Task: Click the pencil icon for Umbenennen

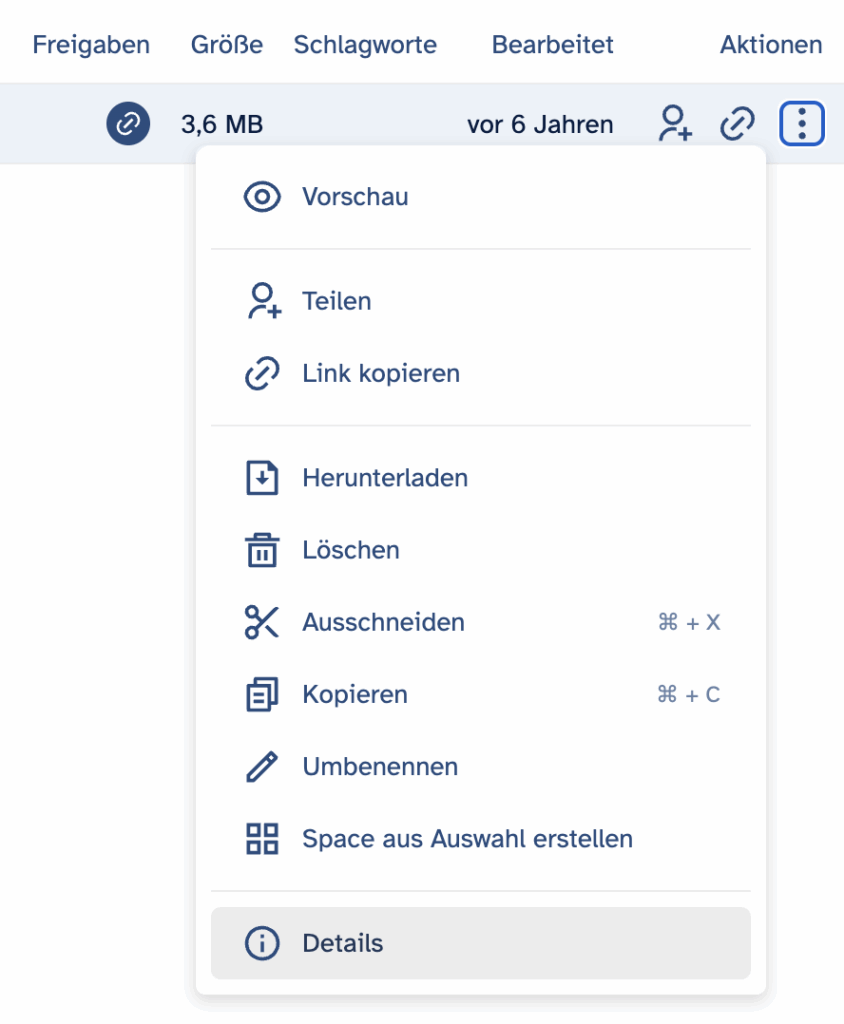Action: tap(262, 767)
